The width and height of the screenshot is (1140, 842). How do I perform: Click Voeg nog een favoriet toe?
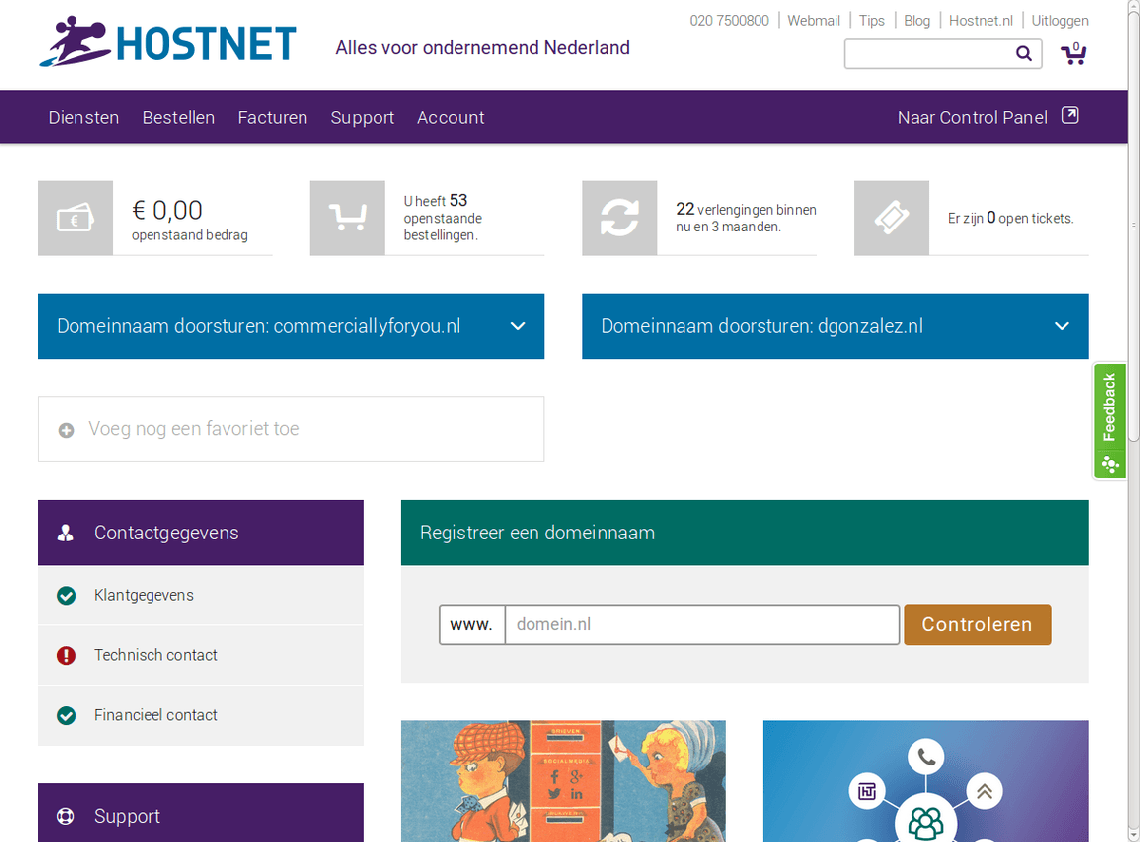tap(291, 429)
